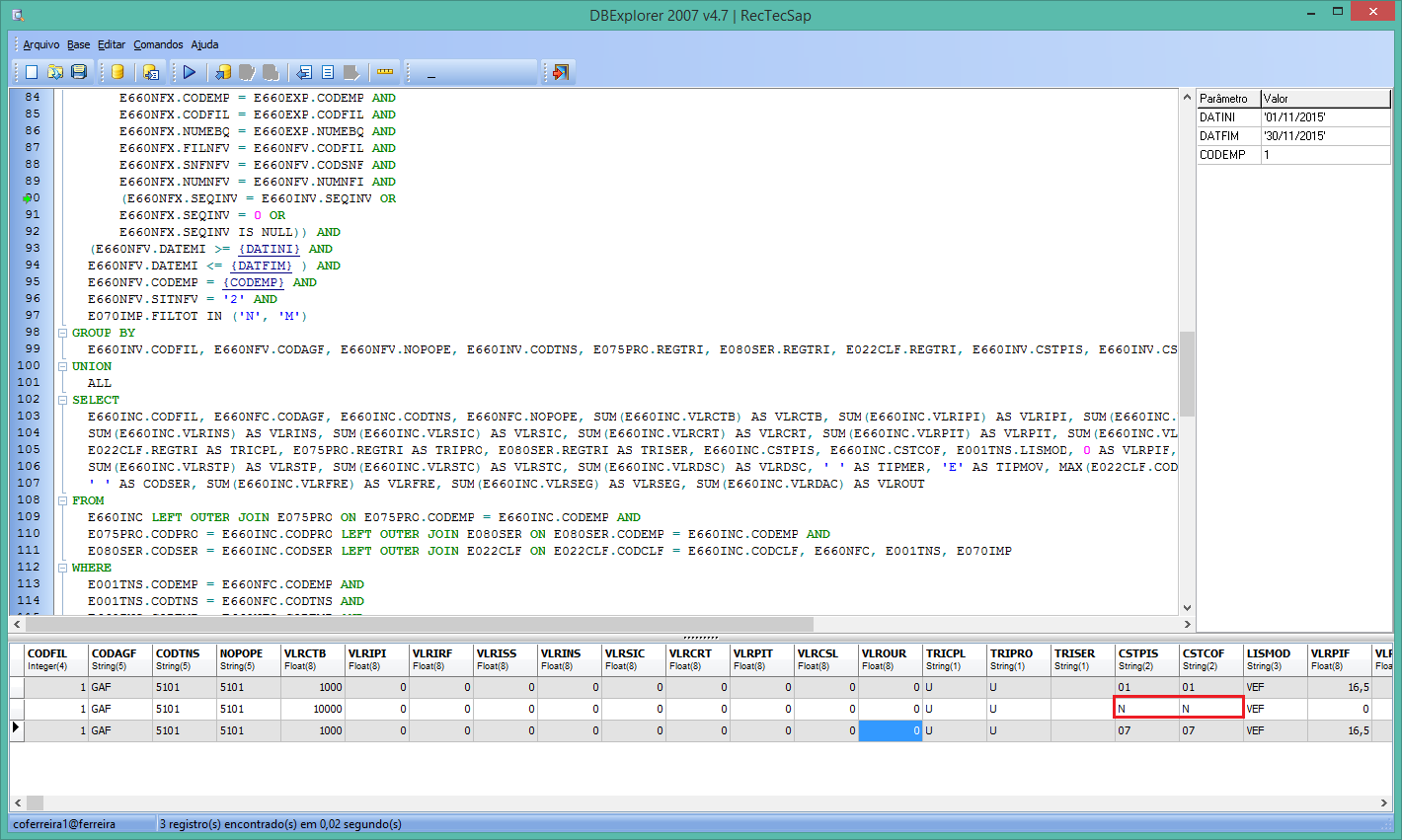
Task: Click the {CODEMP} parameter in line 95
Action: [254, 282]
